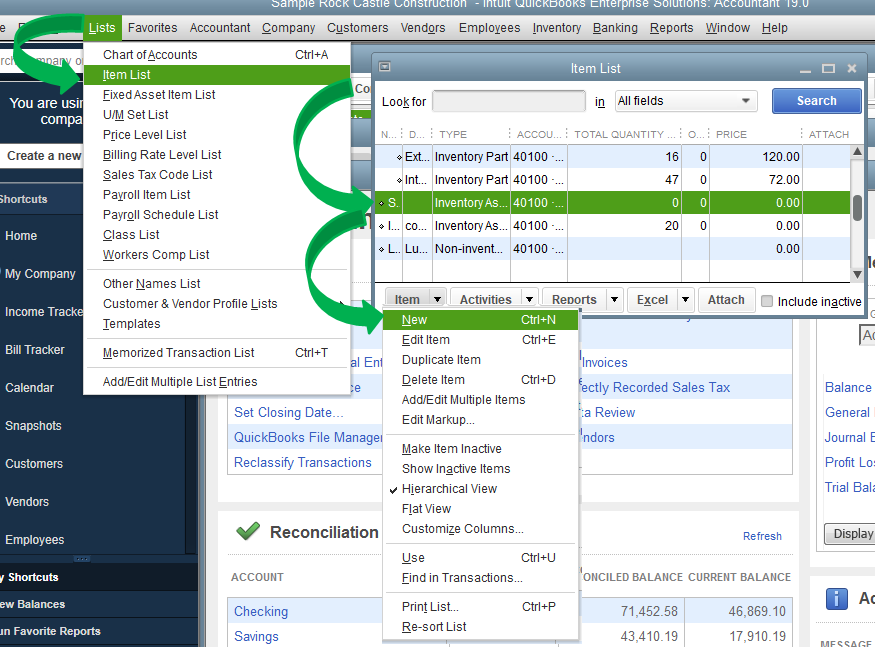
Task: Click the Item List vertical scrollbar thumb
Action: [857, 208]
